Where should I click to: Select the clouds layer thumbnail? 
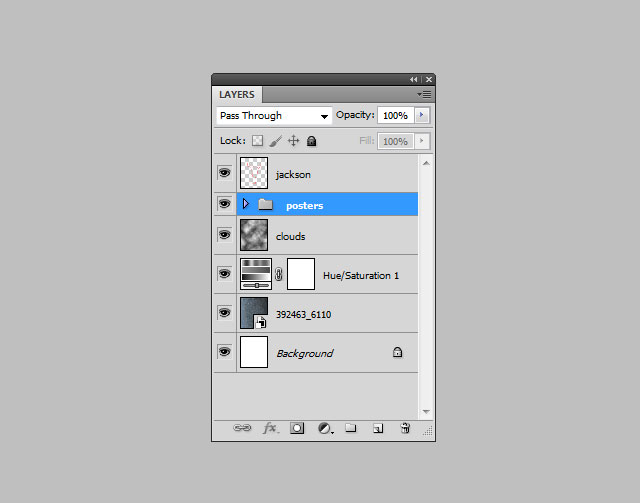tap(254, 235)
